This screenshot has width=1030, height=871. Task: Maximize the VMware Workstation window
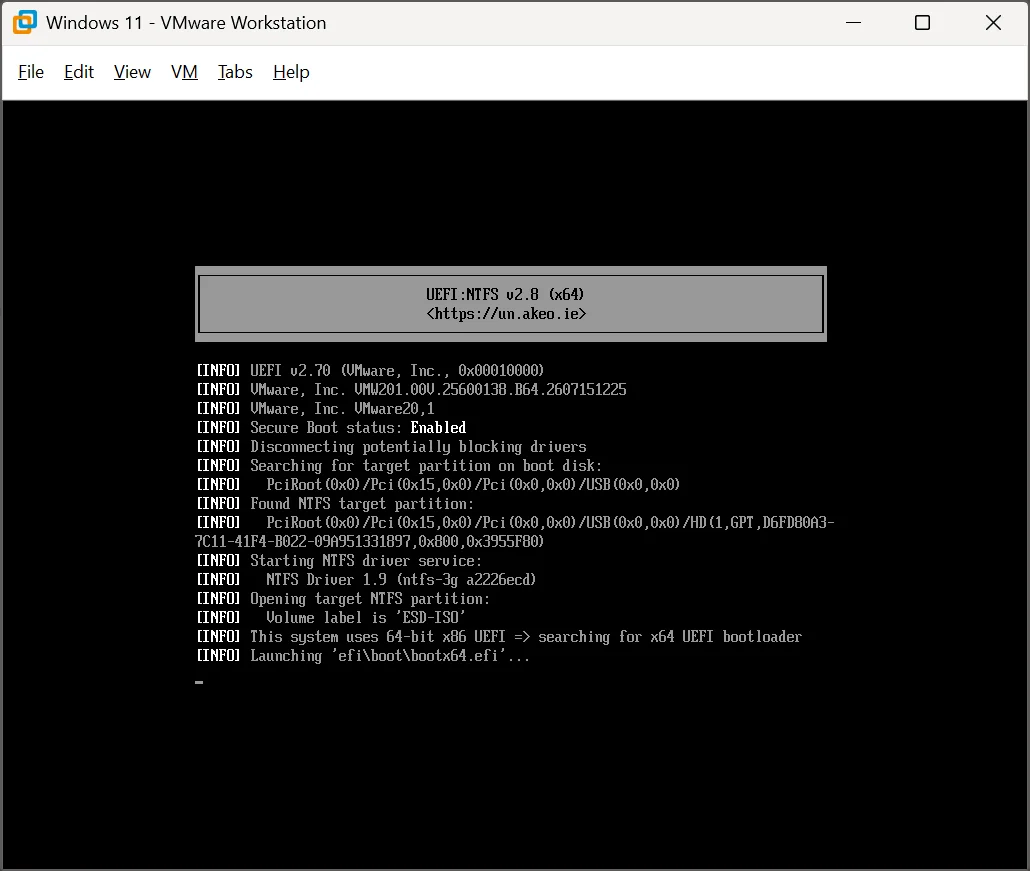(922, 22)
